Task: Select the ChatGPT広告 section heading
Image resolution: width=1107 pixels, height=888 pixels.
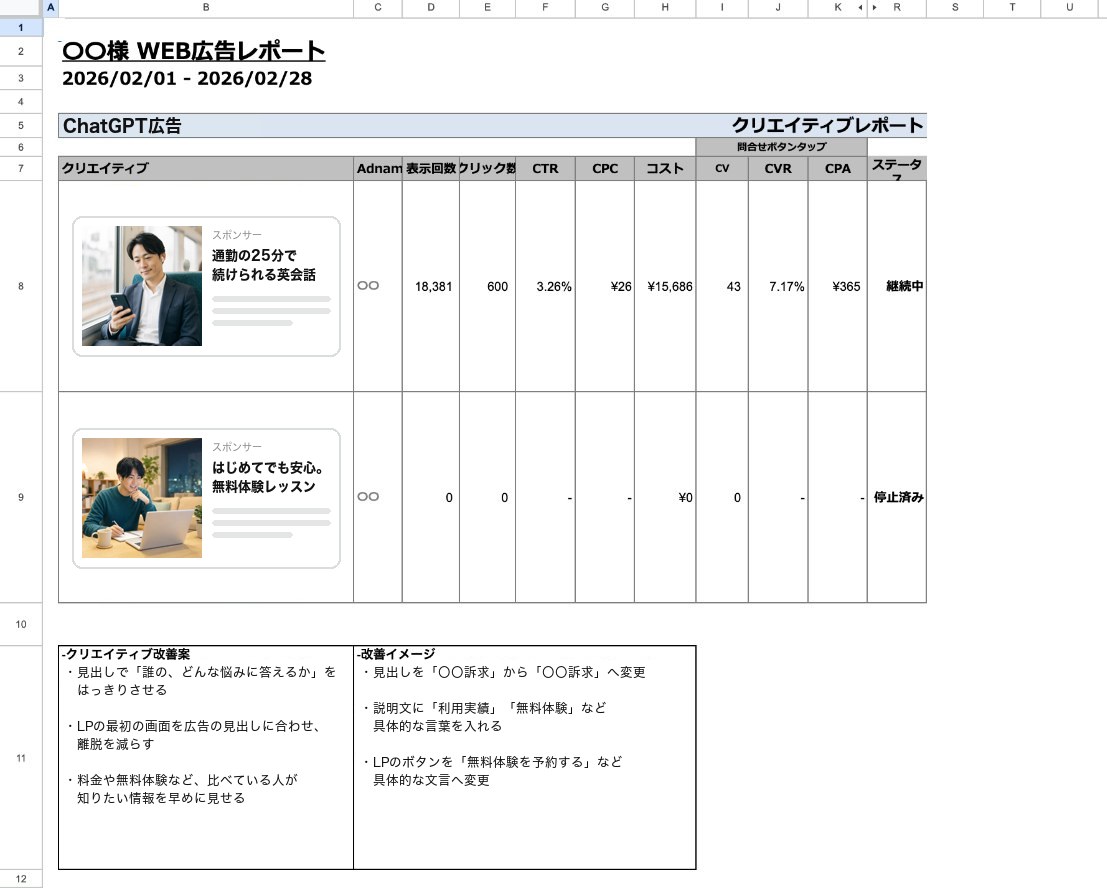Action: click(x=122, y=126)
